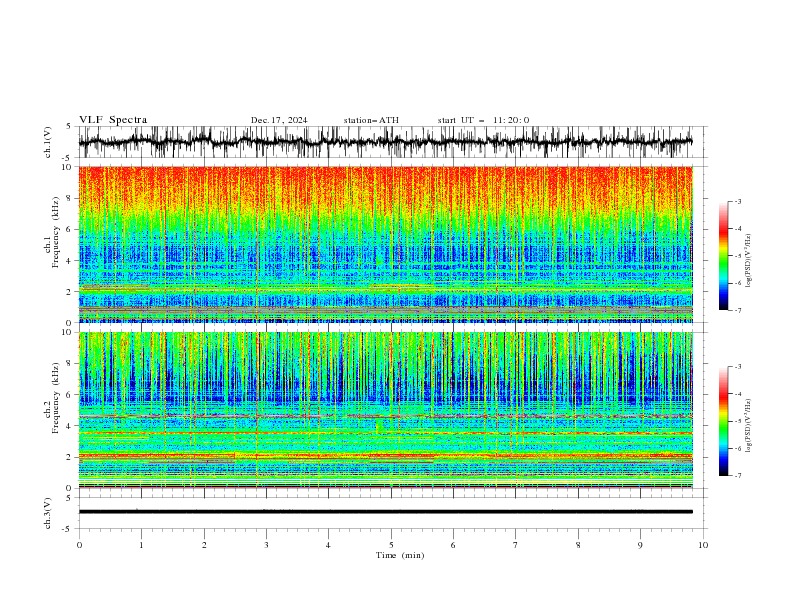Click time axis tick label "6"
Image resolution: width=792 pixels, height=612 pixels.
(453, 545)
